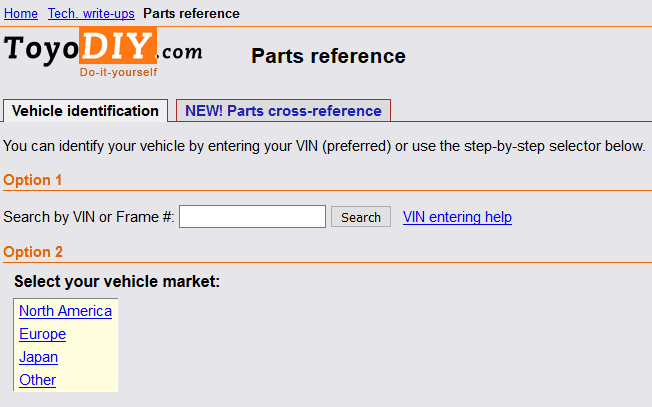Focus the VIN or Frame number field
Viewport: 652px width, 407px height.
(252, 217)
